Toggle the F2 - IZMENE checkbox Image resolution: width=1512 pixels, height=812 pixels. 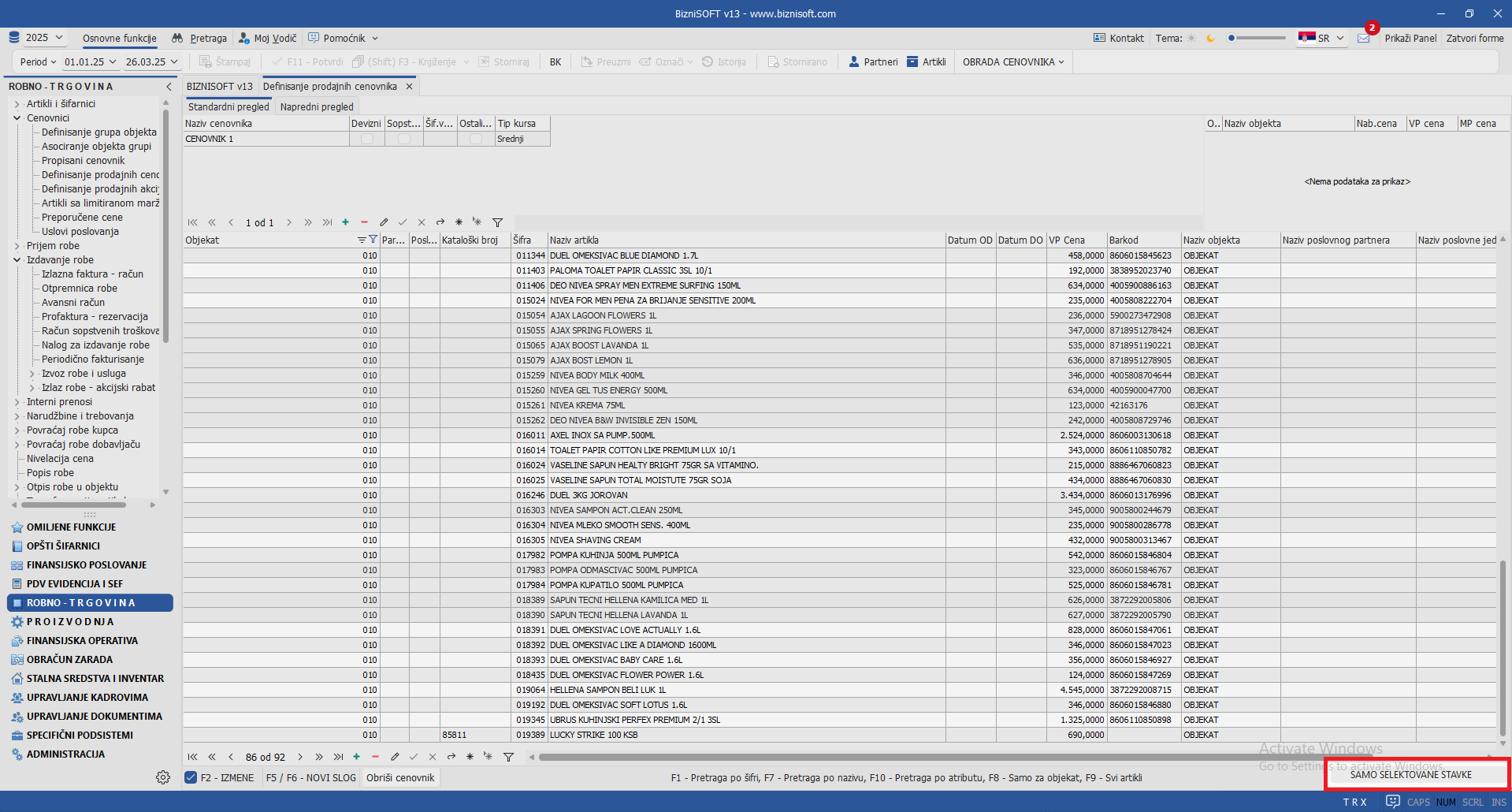(x=191, y=777)
